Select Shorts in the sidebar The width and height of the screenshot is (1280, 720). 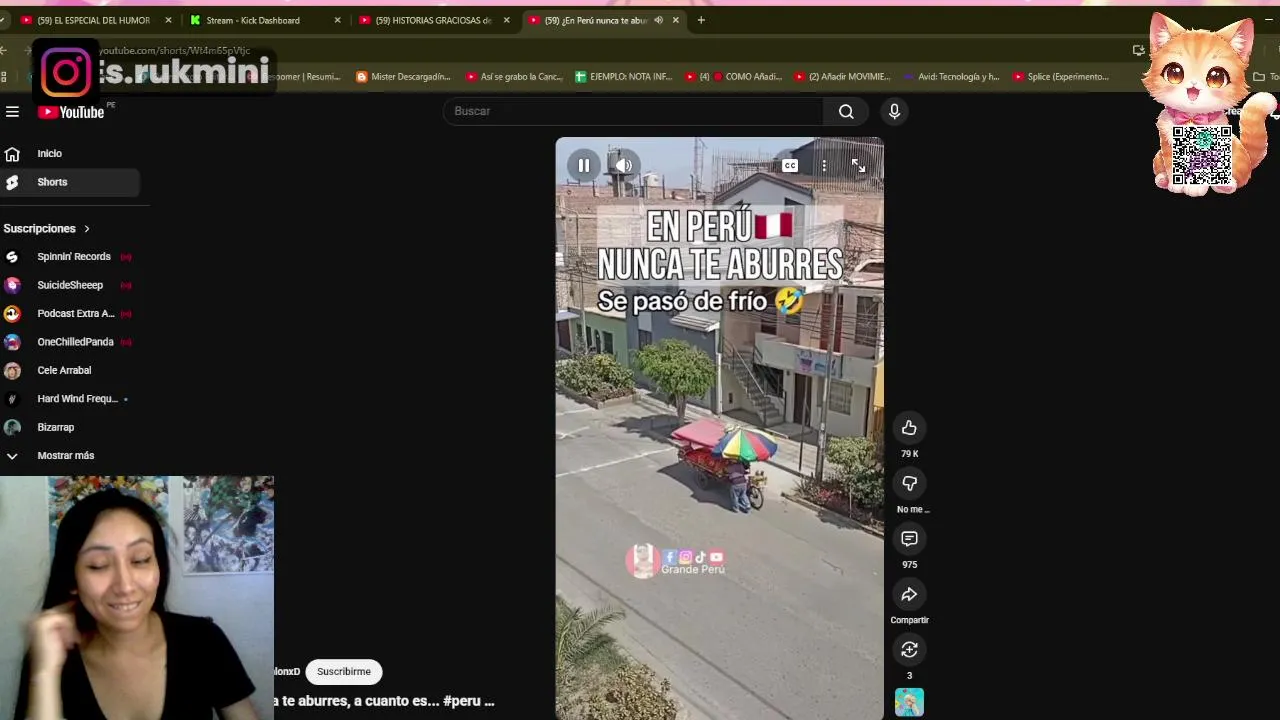[69, 182]
